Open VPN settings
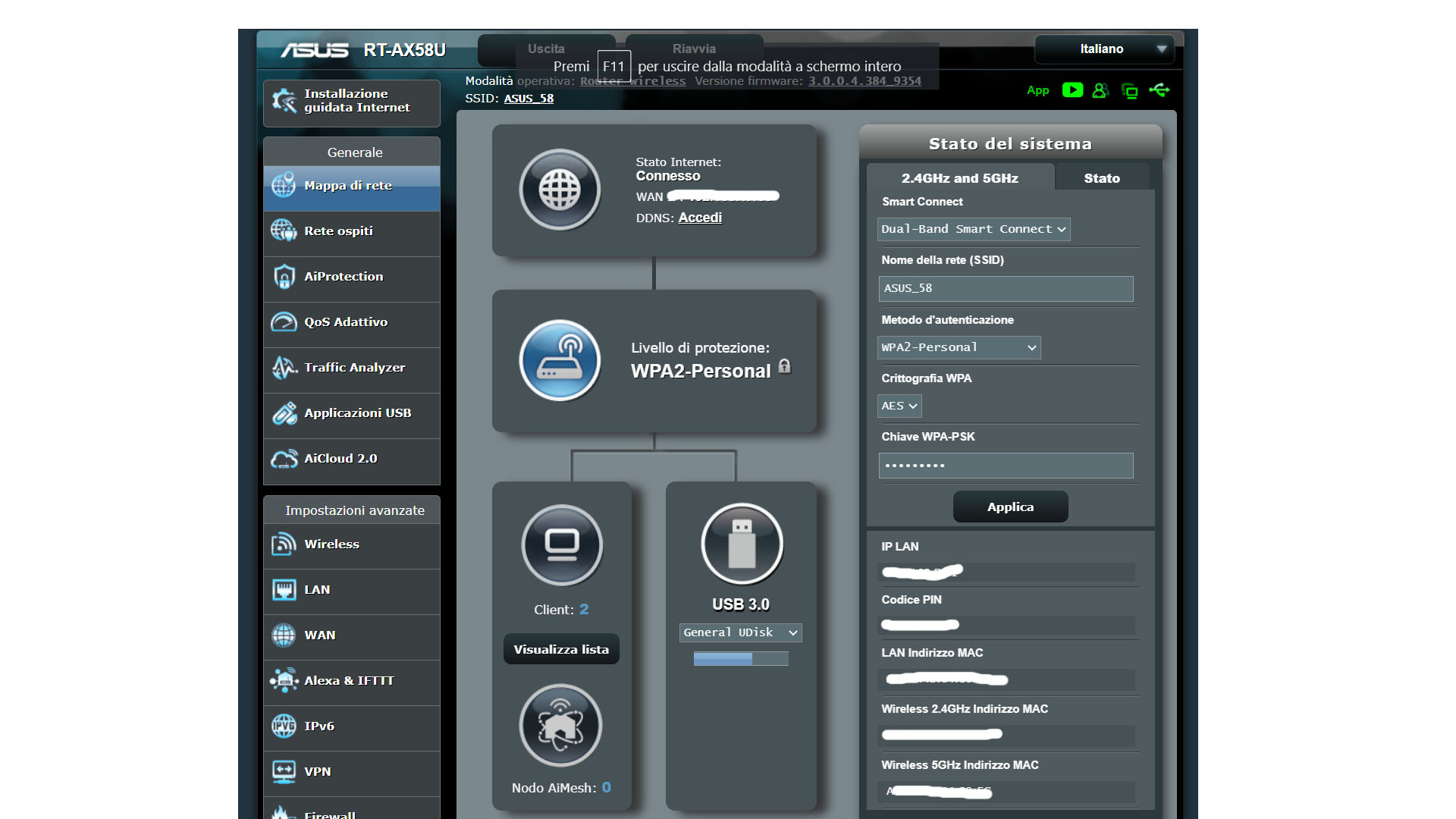The image size is (1456, 819). (352, 772)
